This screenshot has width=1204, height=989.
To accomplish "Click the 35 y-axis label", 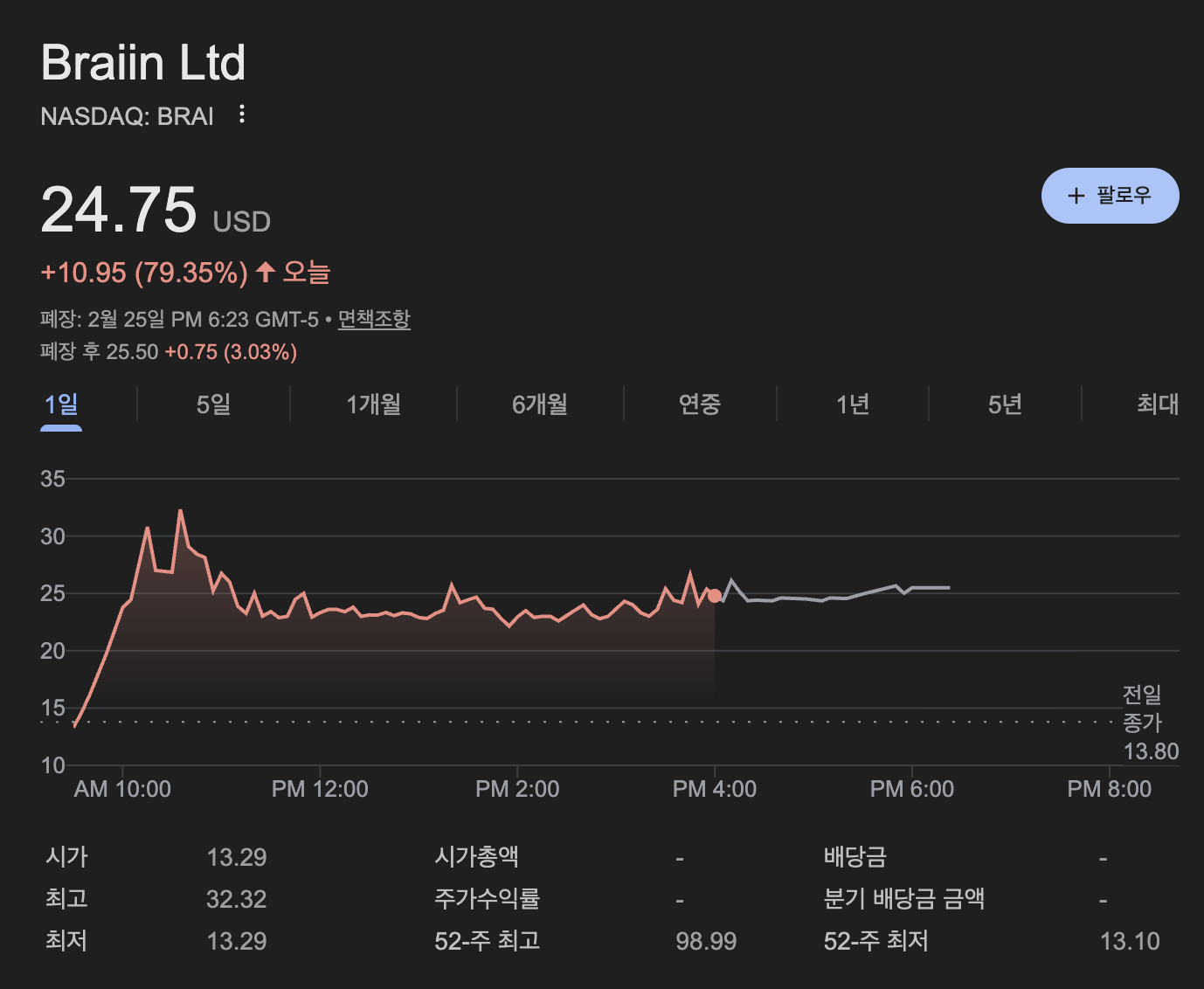I will (53, 479).
